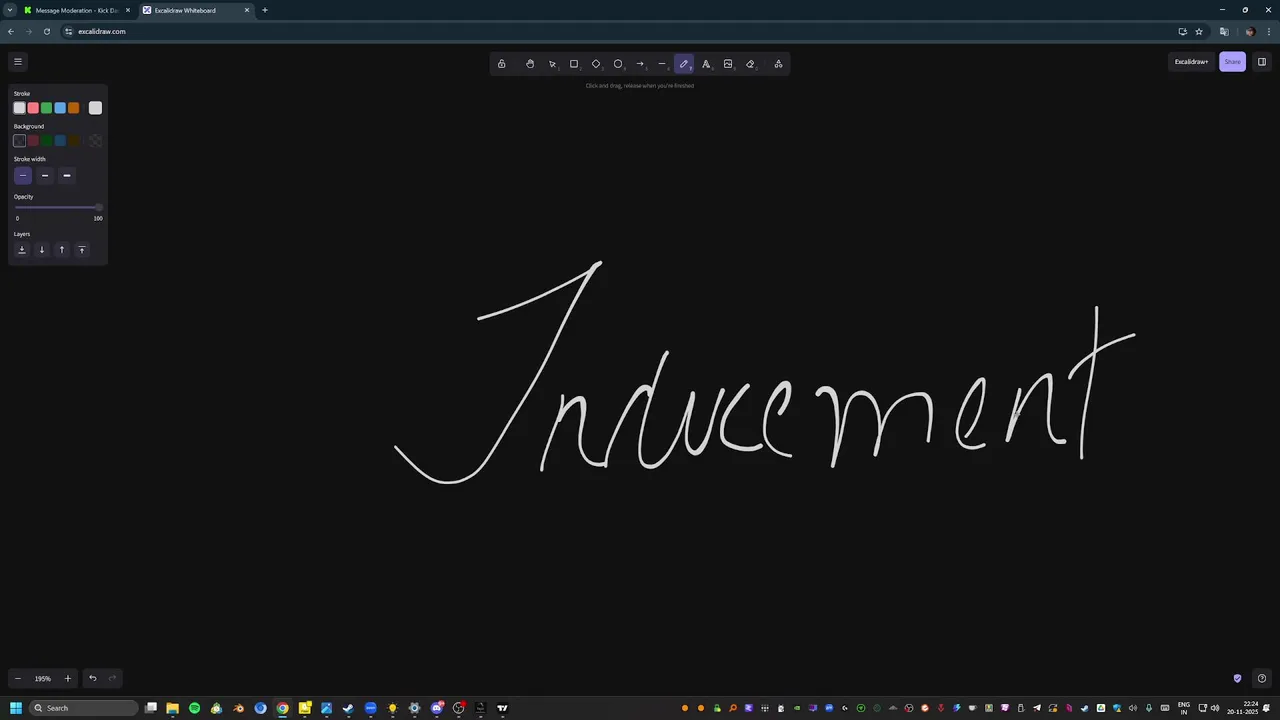Choose white stroke color swatch

pyautogui.click(x=19, y=108)
